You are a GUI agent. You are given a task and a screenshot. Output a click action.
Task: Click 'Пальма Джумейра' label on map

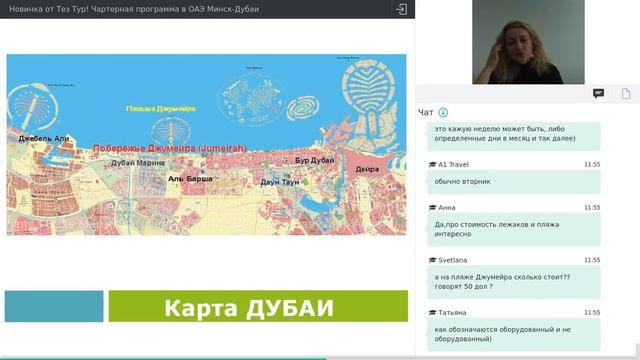(x=160, y=109)
